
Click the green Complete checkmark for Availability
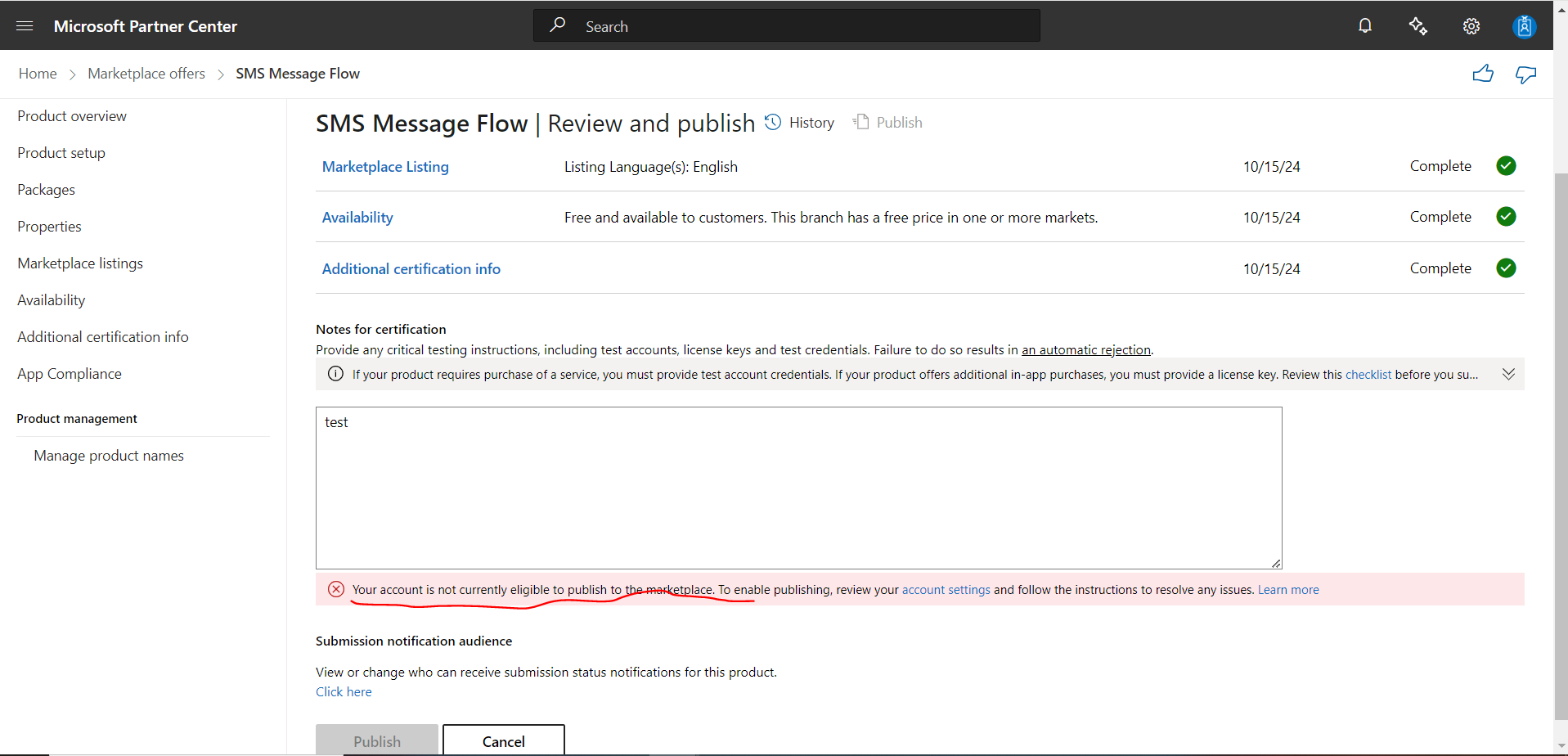coord(1506,217)
